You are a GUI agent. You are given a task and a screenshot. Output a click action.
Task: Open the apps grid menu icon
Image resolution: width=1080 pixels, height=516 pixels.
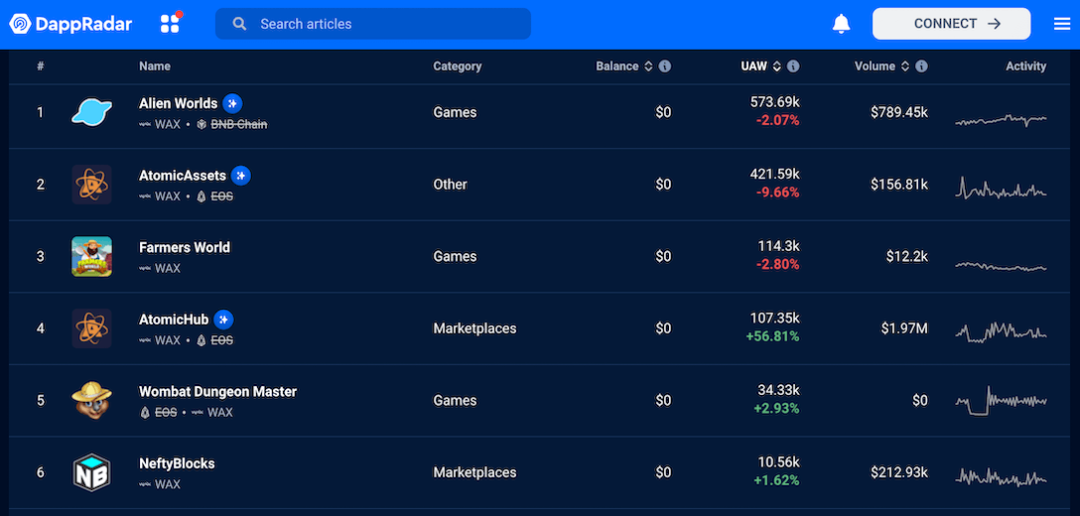tap(170, 23)
